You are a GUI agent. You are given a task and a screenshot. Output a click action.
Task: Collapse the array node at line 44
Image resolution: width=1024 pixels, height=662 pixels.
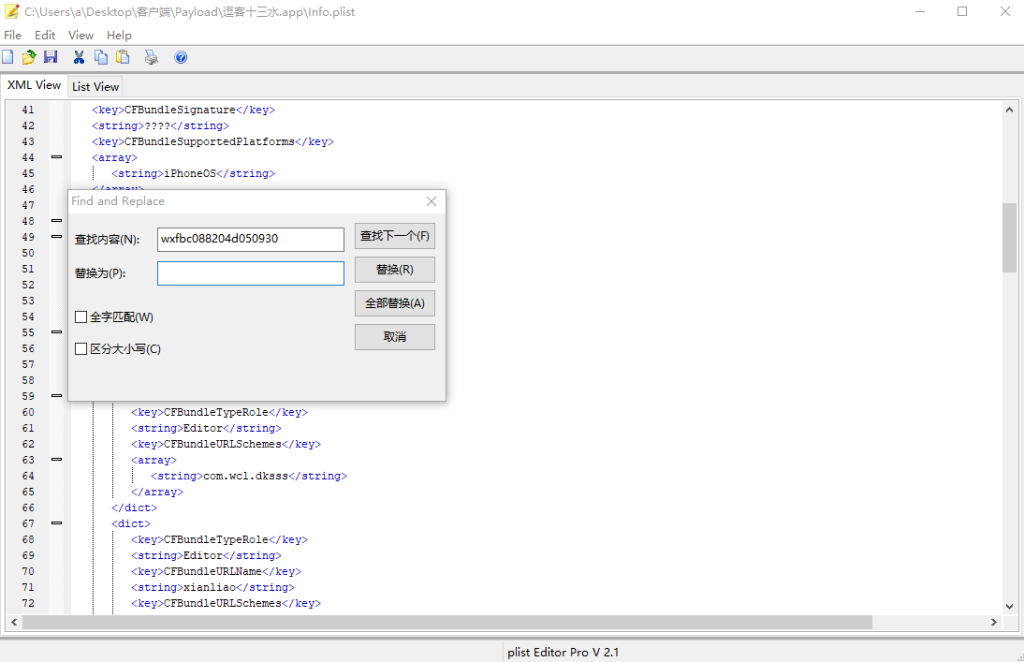tap(56, 157)
